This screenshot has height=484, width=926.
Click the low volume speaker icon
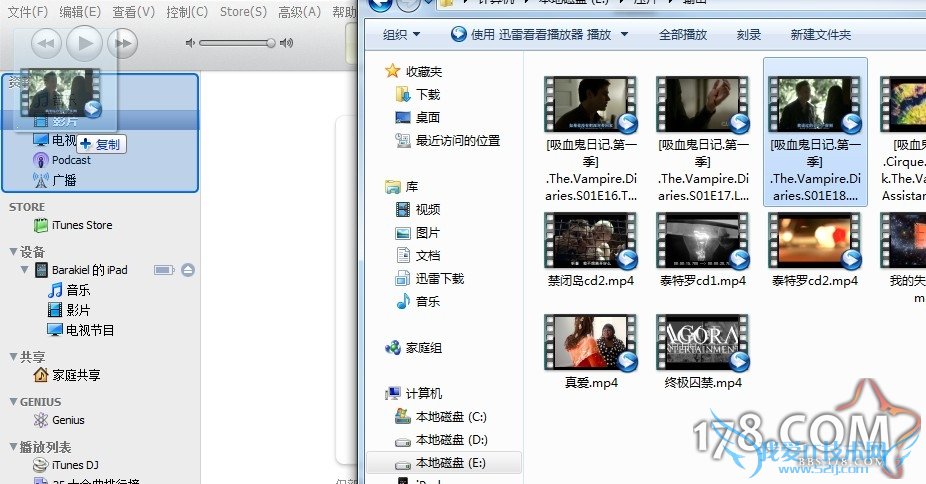pyautogui.click(x=190, y=42)
